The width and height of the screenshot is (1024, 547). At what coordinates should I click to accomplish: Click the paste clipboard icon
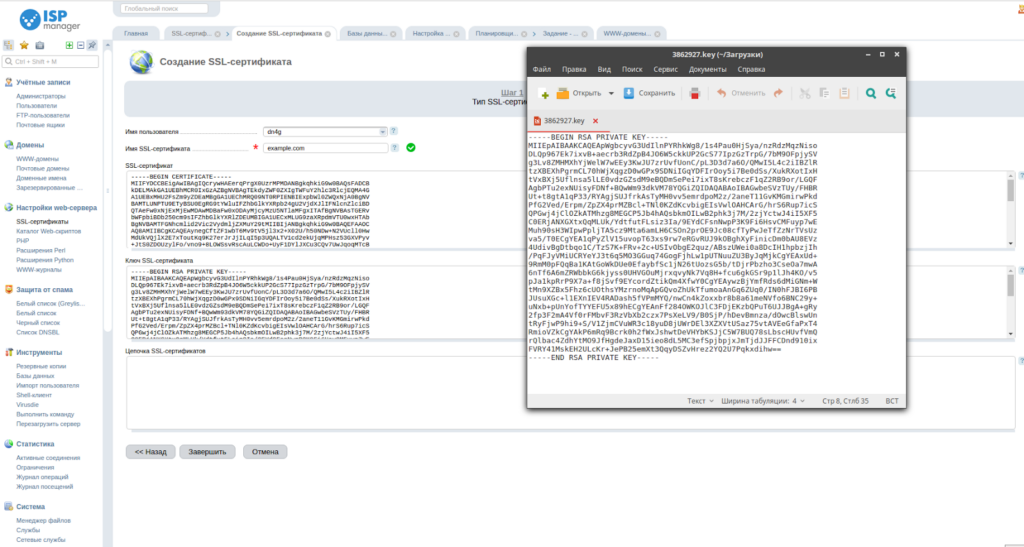tap(844, 93)
